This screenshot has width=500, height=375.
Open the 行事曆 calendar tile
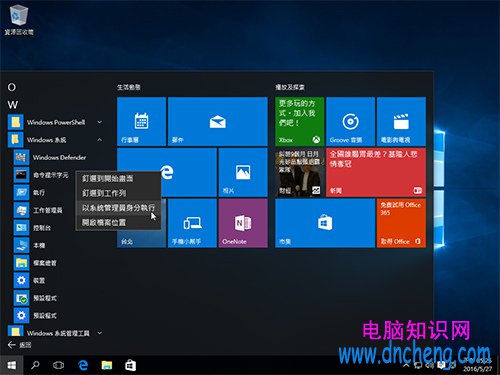pos(142,122)
